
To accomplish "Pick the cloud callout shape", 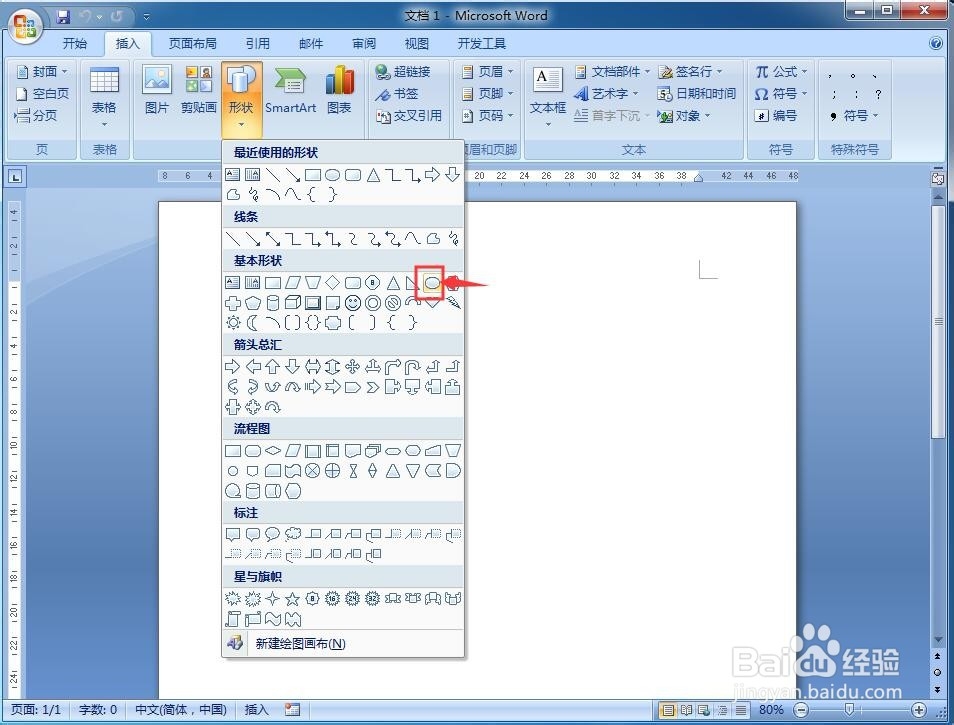I will click(x=293, y=535).
